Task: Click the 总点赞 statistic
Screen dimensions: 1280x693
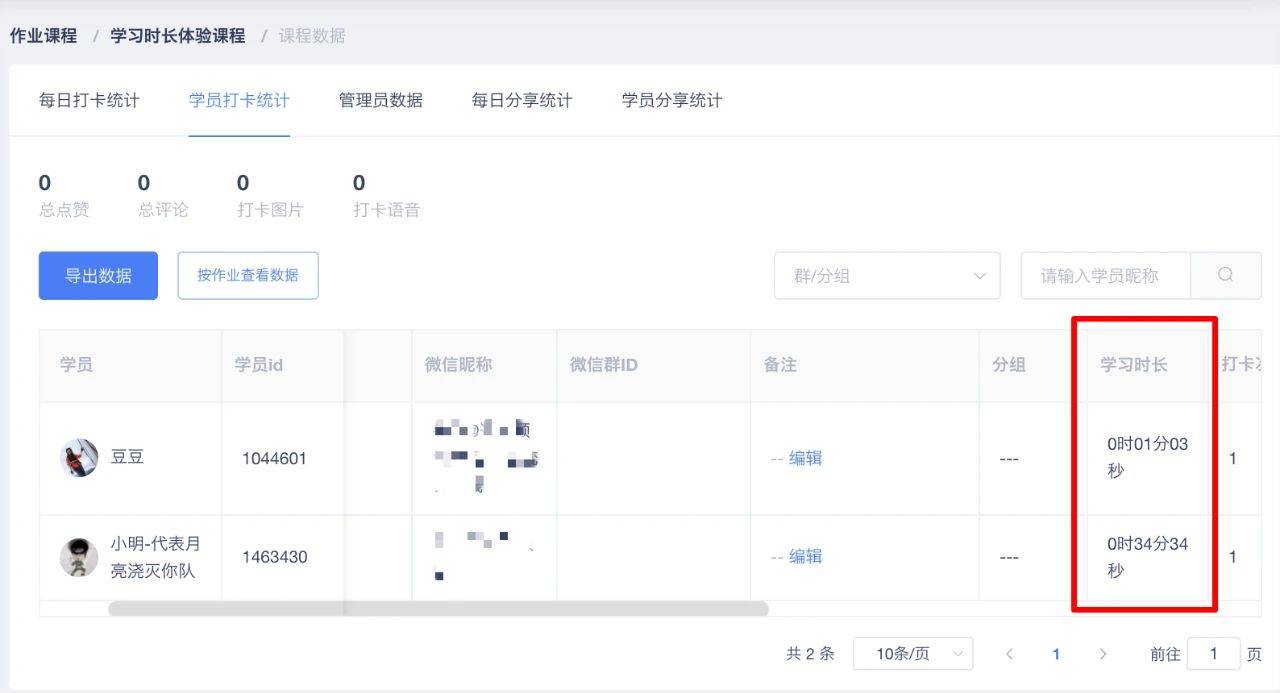Action: pos(64,195)
